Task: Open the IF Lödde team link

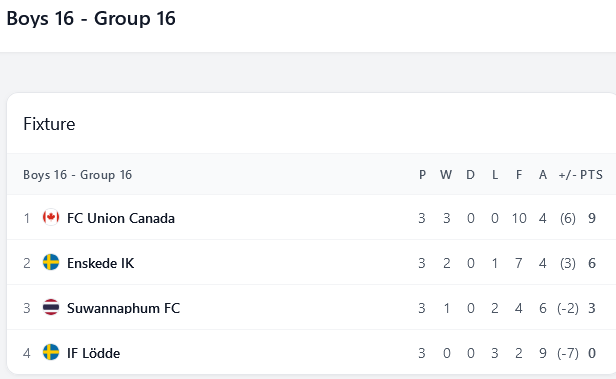Action: tap(94, 353)
